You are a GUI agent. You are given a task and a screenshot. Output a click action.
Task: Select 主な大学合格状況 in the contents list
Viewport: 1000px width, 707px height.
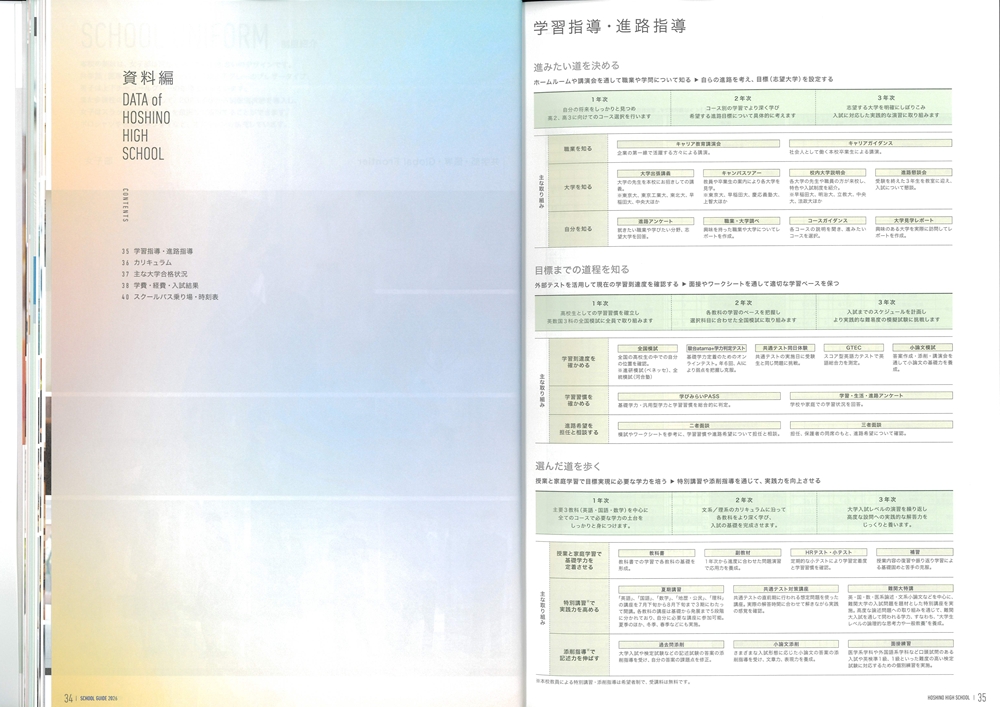tap(160, 273)
